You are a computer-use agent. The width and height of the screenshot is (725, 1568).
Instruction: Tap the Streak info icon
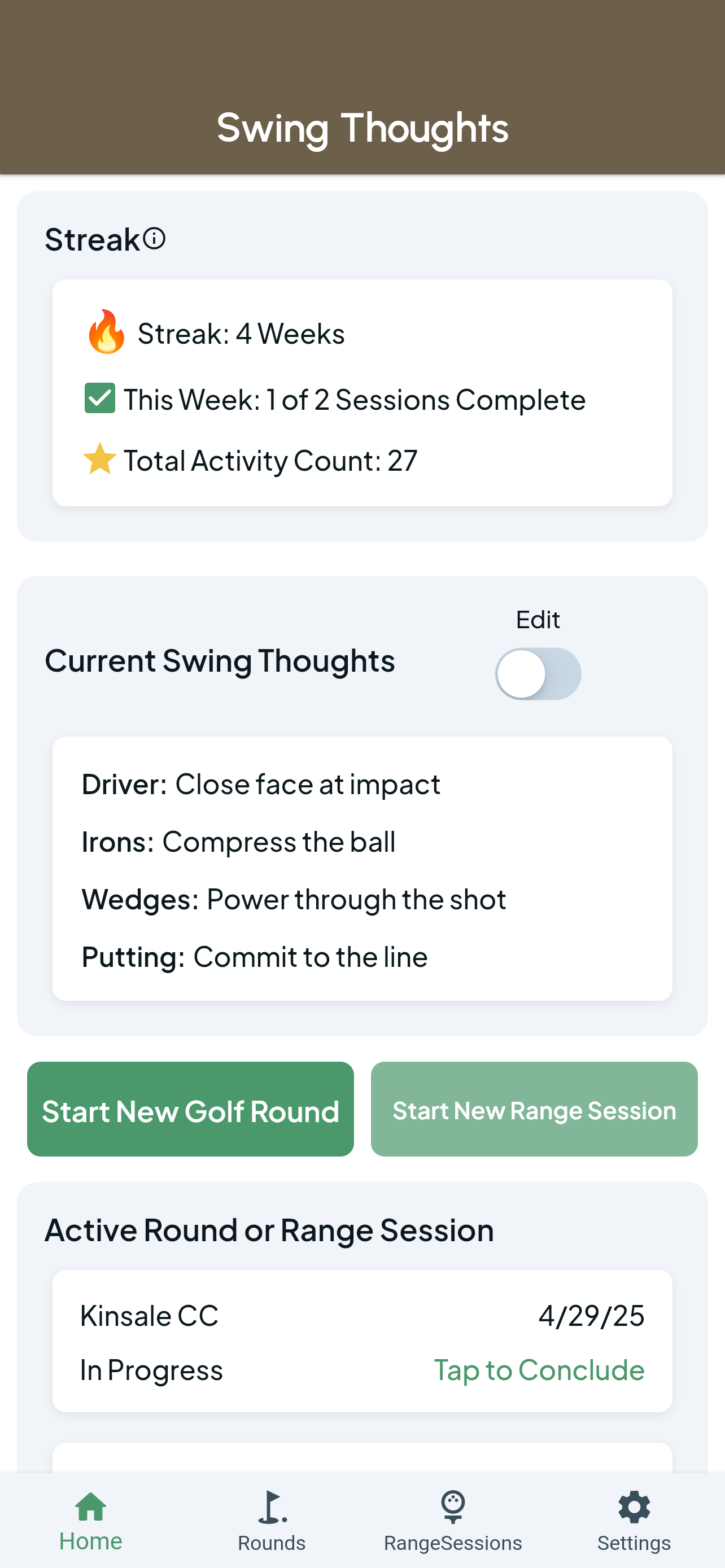point(154,239)
